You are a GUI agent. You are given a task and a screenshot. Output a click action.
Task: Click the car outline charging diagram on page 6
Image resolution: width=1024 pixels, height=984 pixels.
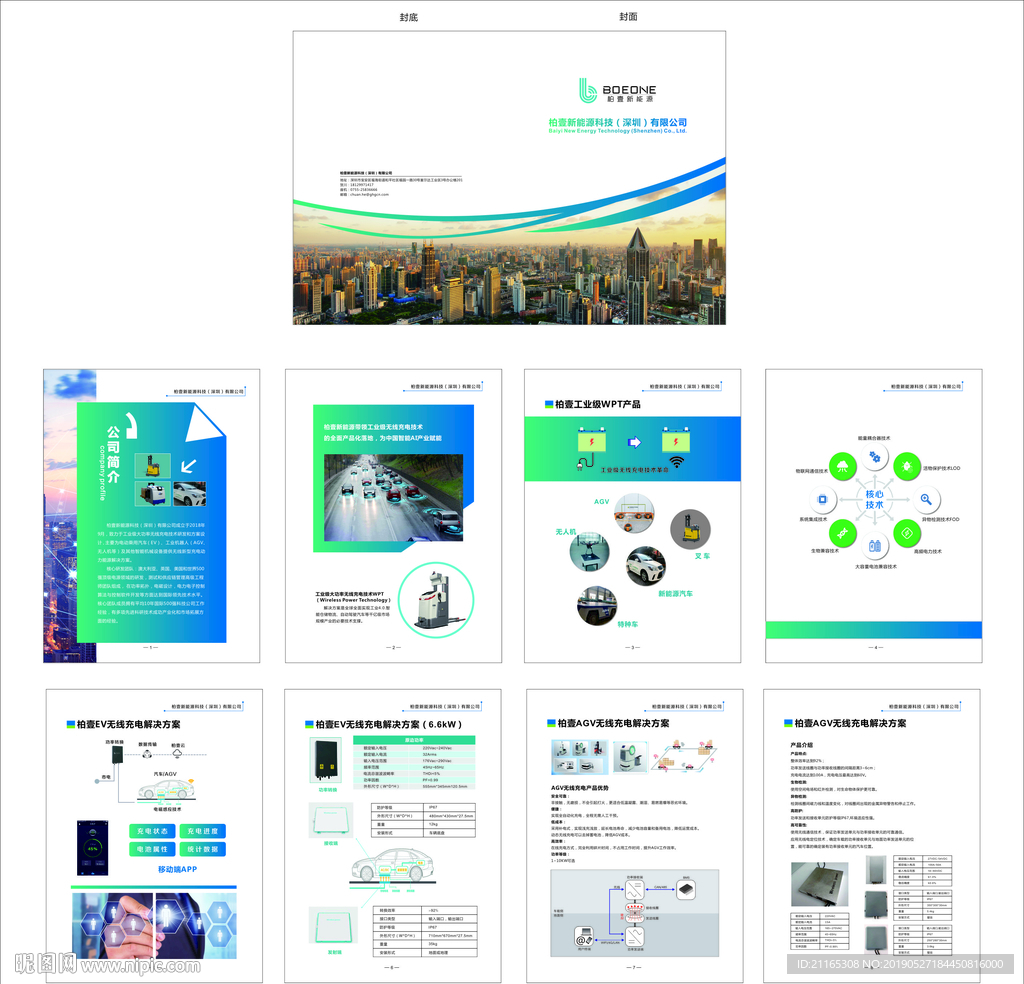(x=392, y=868)
